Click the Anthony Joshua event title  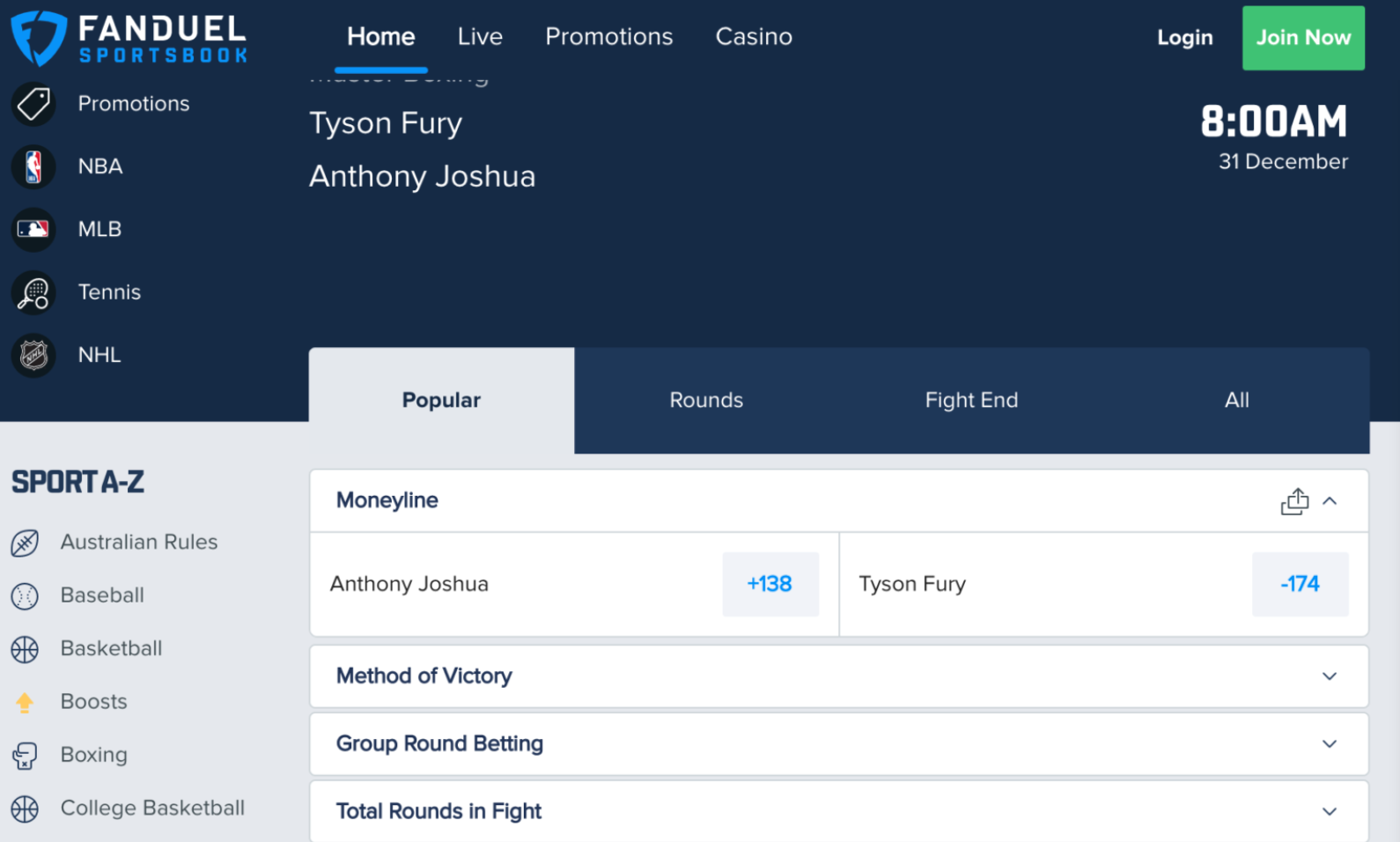point(422,177)
